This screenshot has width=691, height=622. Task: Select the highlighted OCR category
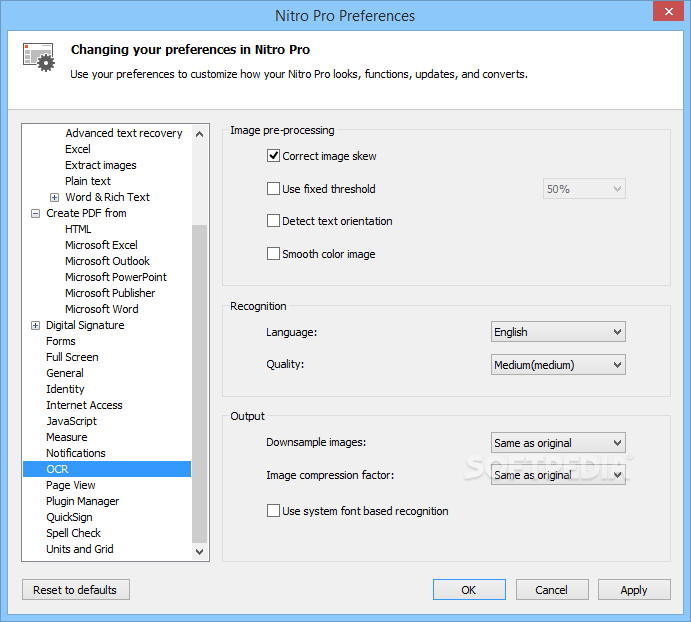tap(107, 469)
